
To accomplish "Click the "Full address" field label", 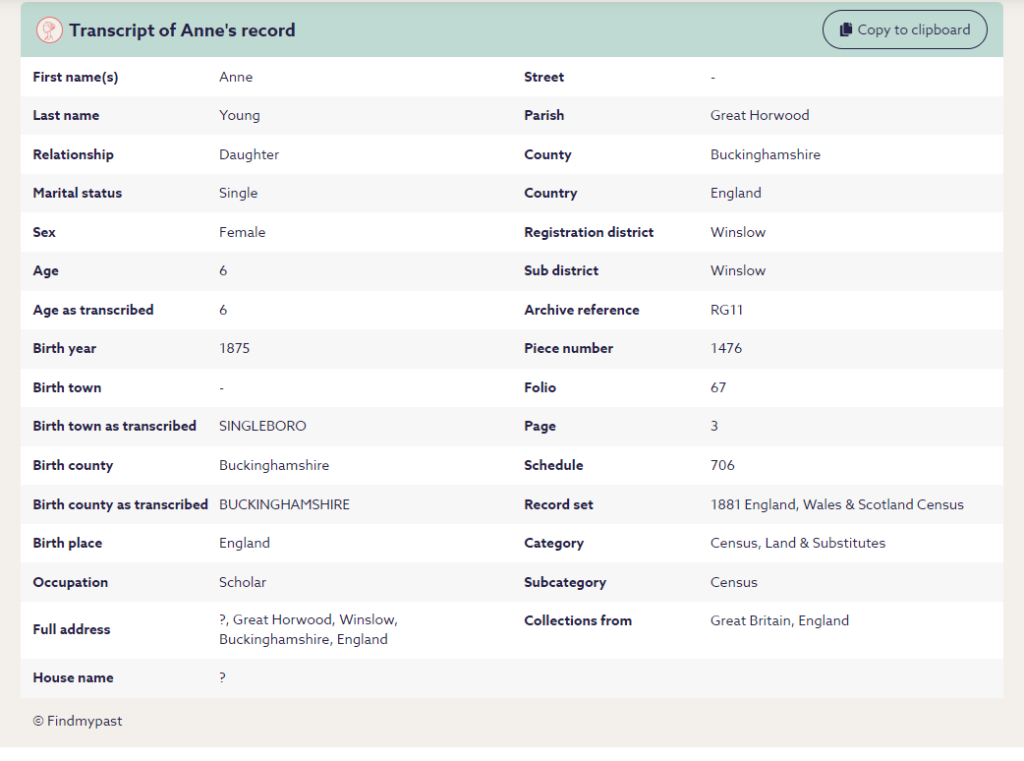I will point(72,629).
